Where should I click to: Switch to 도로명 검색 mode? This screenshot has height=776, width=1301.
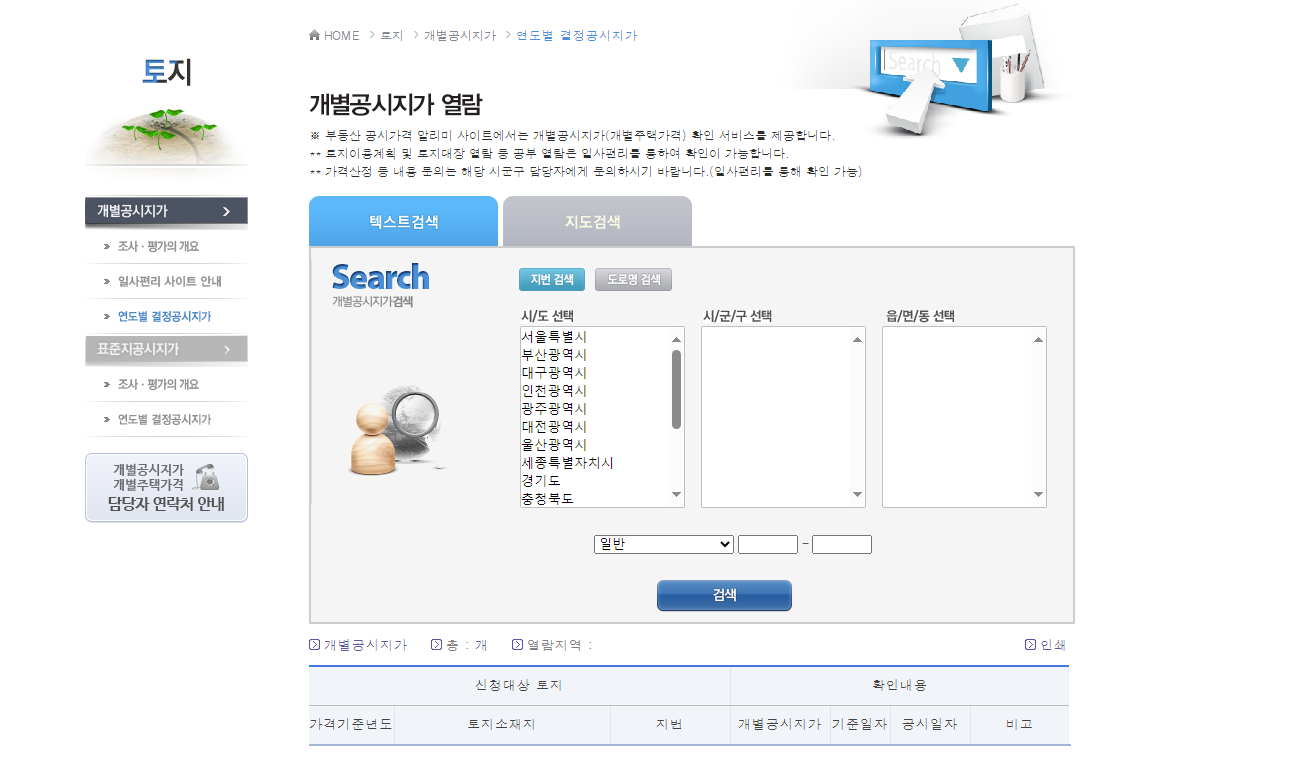[632, 279]
